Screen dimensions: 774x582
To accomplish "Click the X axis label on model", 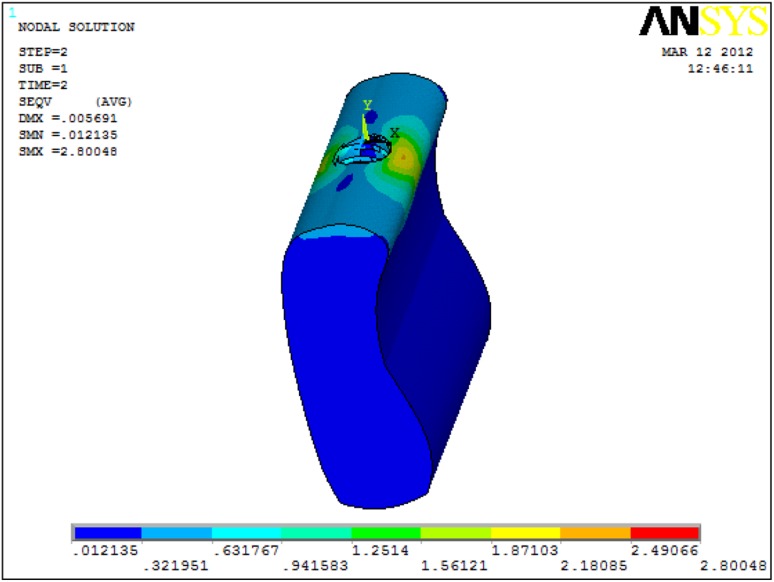I will tap(394, 132).
